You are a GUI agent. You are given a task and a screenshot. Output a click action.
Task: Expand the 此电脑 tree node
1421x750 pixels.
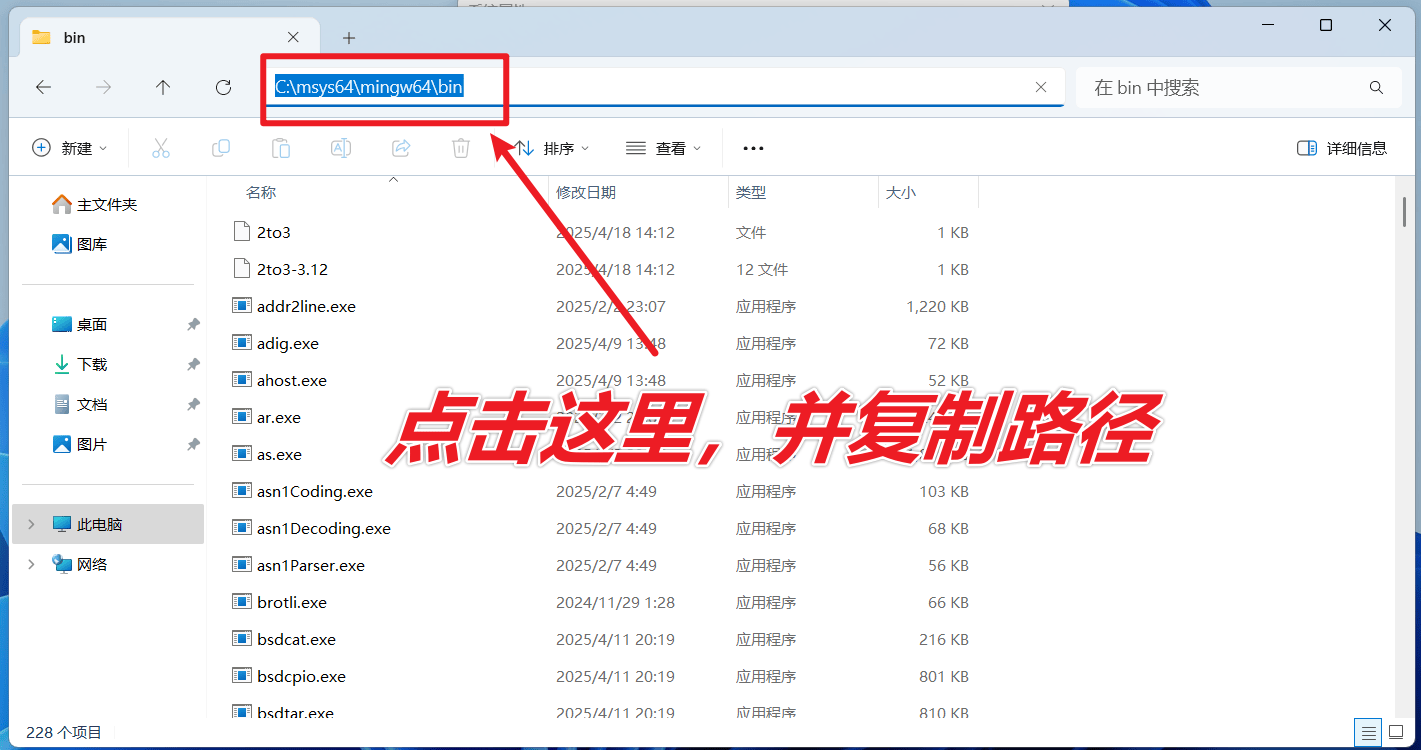(x=31, y=524)
